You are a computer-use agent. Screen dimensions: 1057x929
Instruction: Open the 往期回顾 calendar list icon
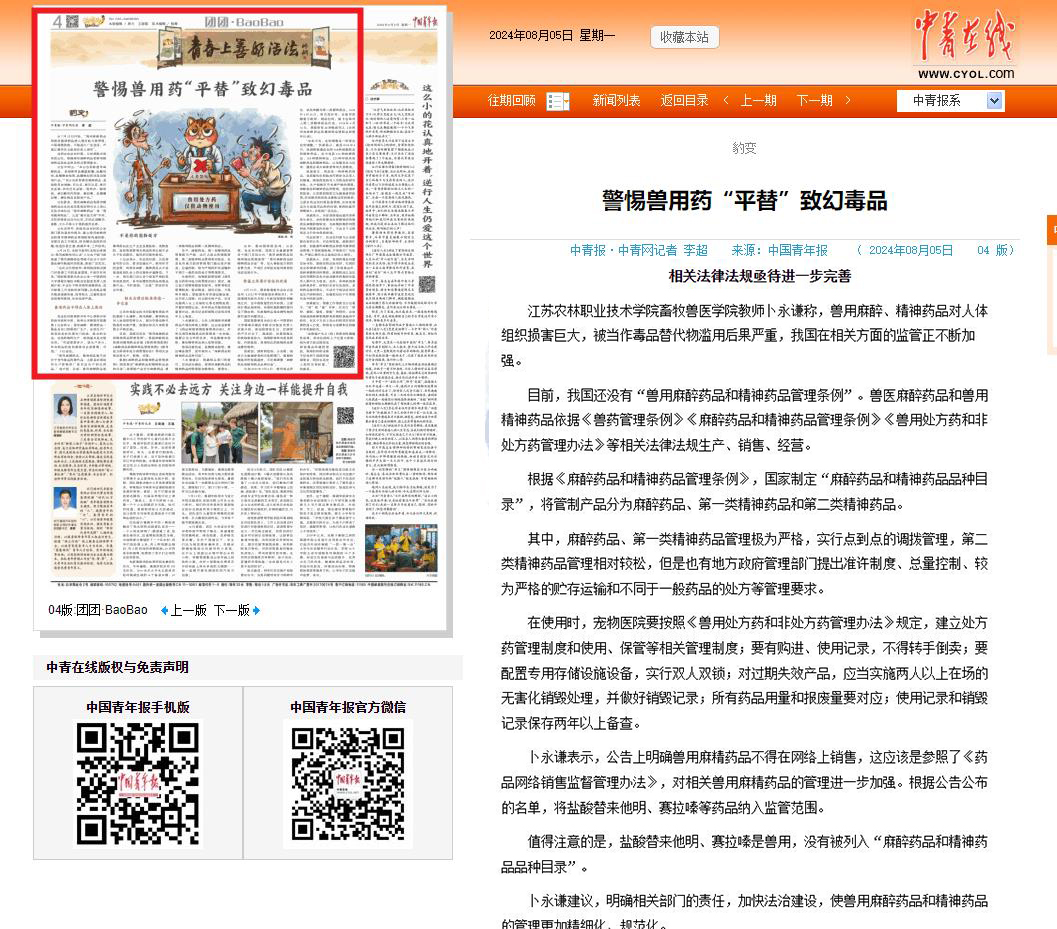pos(558,101)
